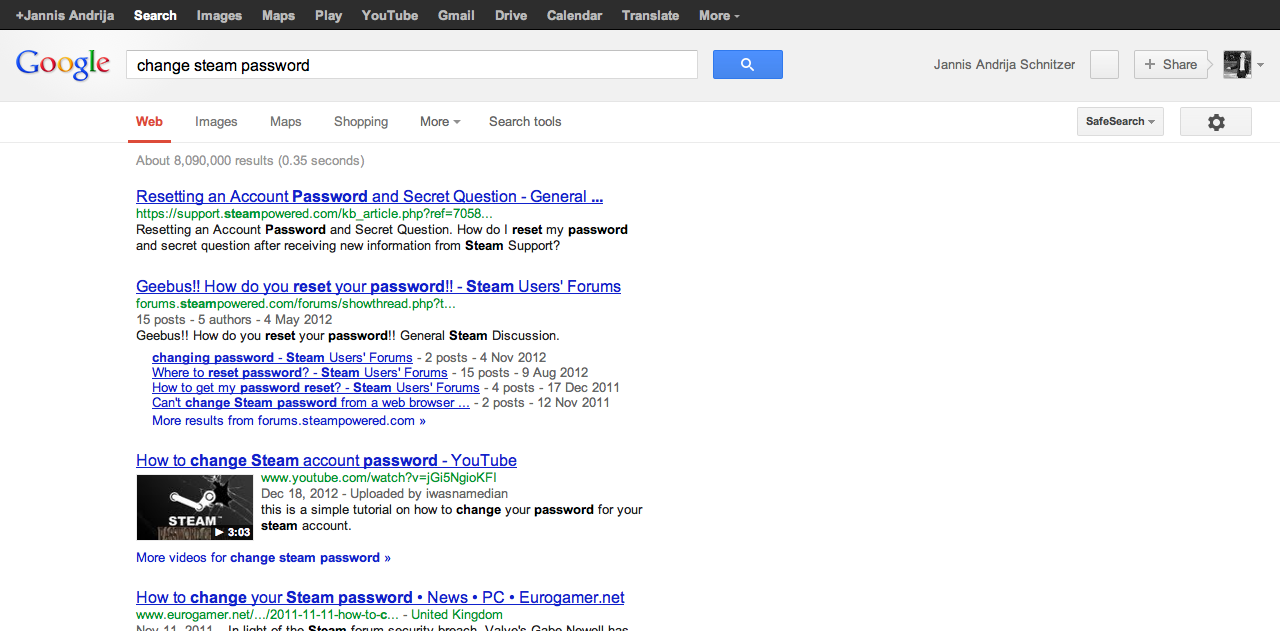Click the support.steampowered.com green URL

314,214
